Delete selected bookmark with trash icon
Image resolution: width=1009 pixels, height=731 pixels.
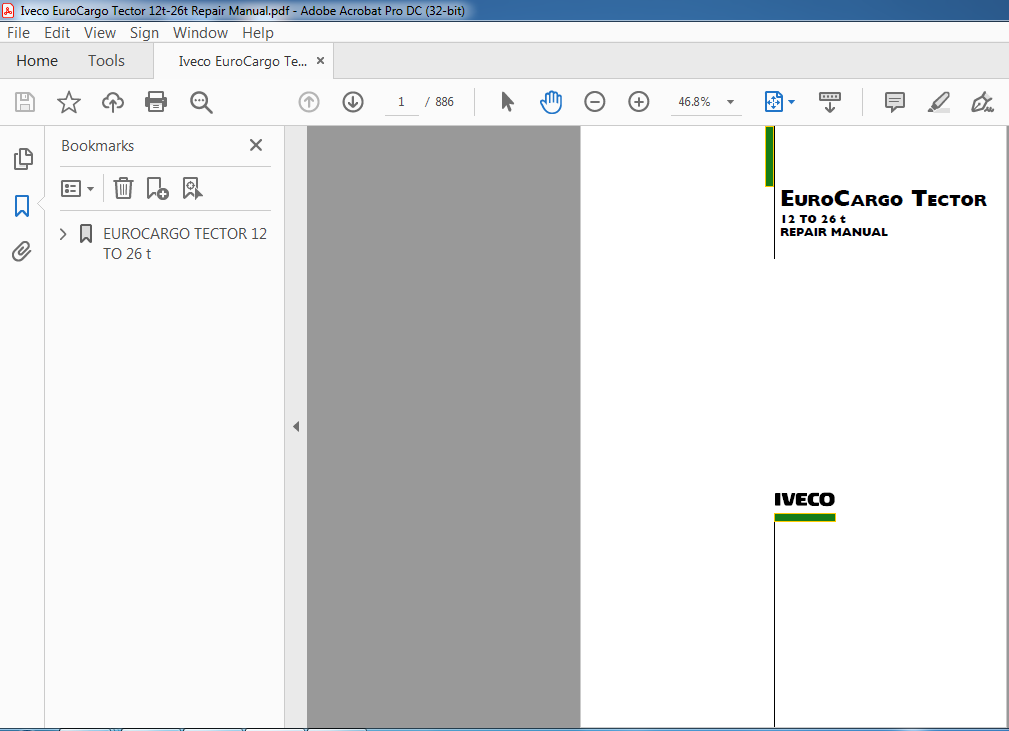point(123,189)
